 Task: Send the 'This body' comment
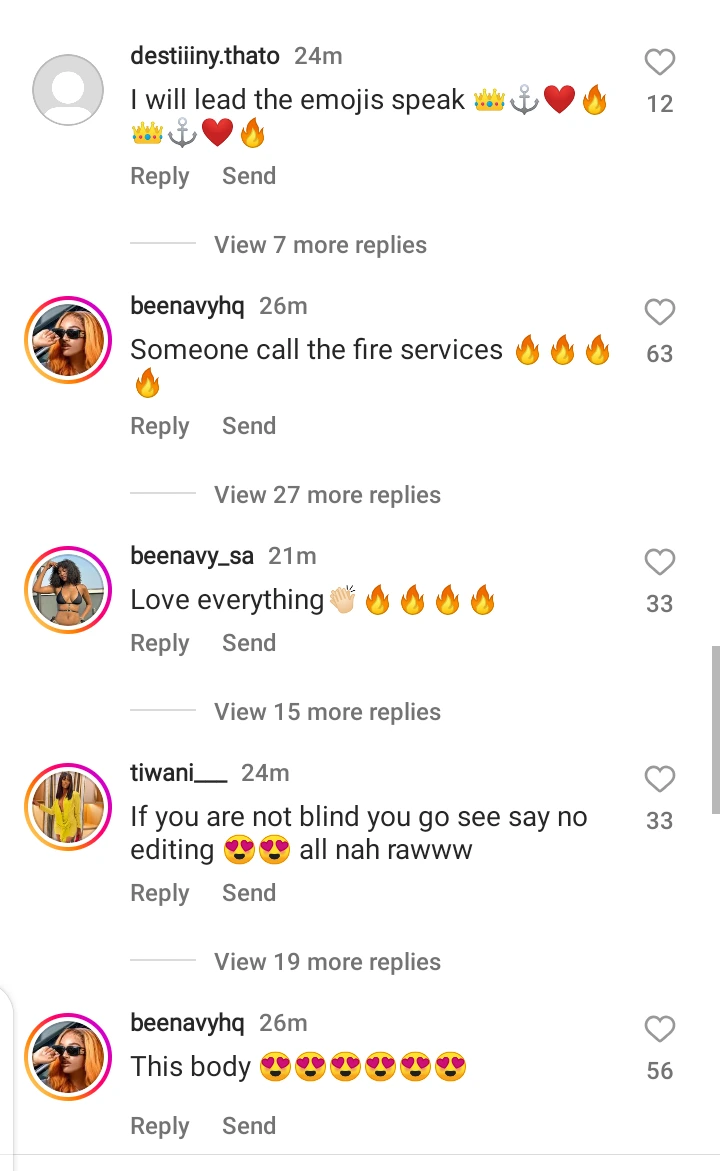248,1126
